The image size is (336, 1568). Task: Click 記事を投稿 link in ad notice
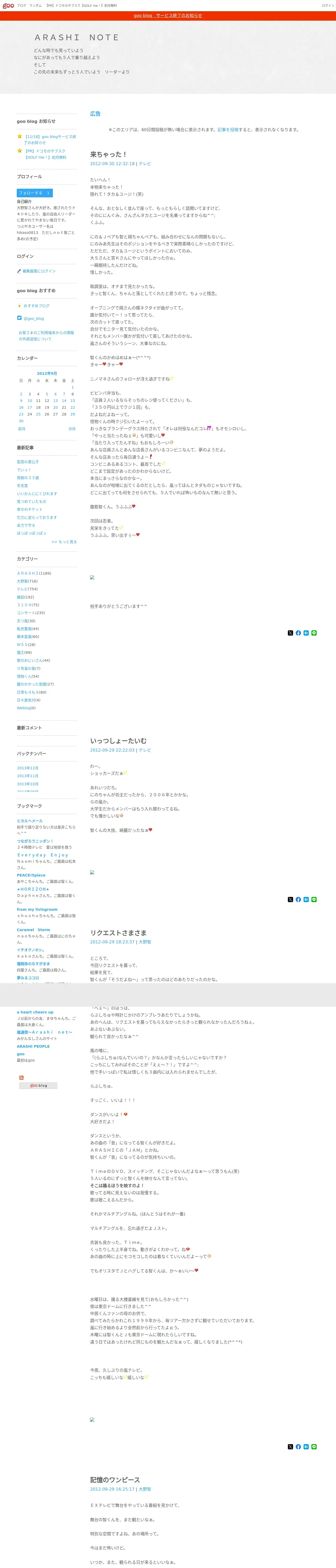pyautogui.click(x=228, y=130)
